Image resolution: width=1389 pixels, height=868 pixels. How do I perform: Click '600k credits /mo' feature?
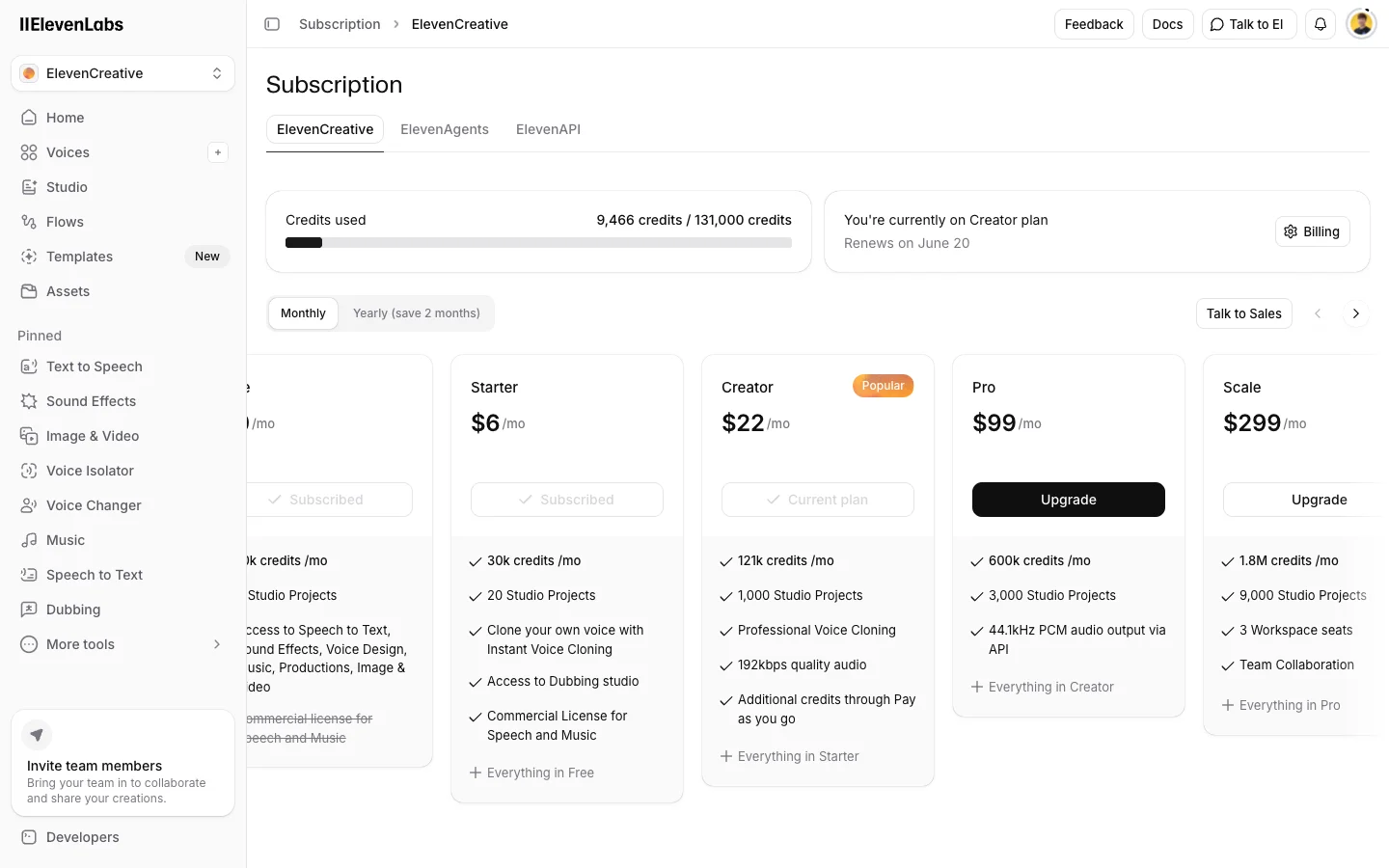click(1040, 560)
